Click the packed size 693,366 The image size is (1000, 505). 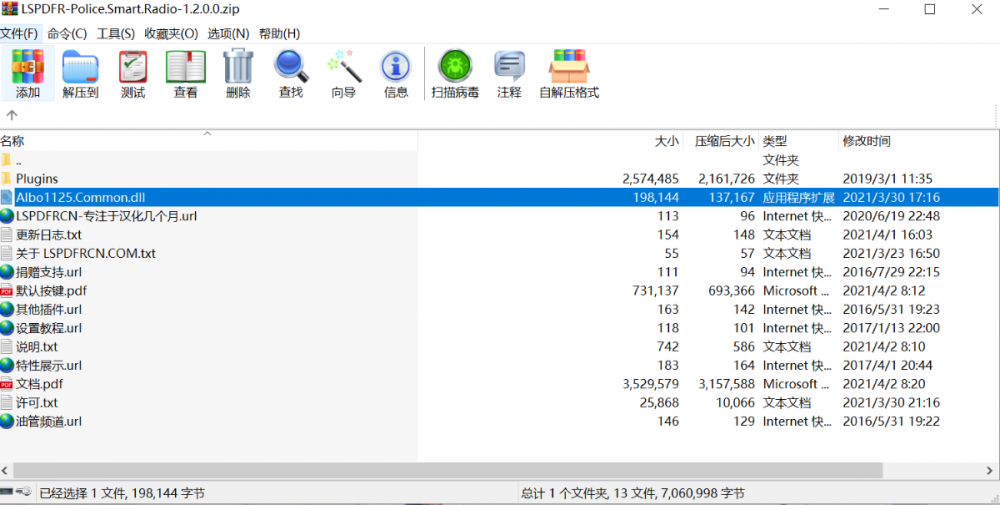(732, 291)
